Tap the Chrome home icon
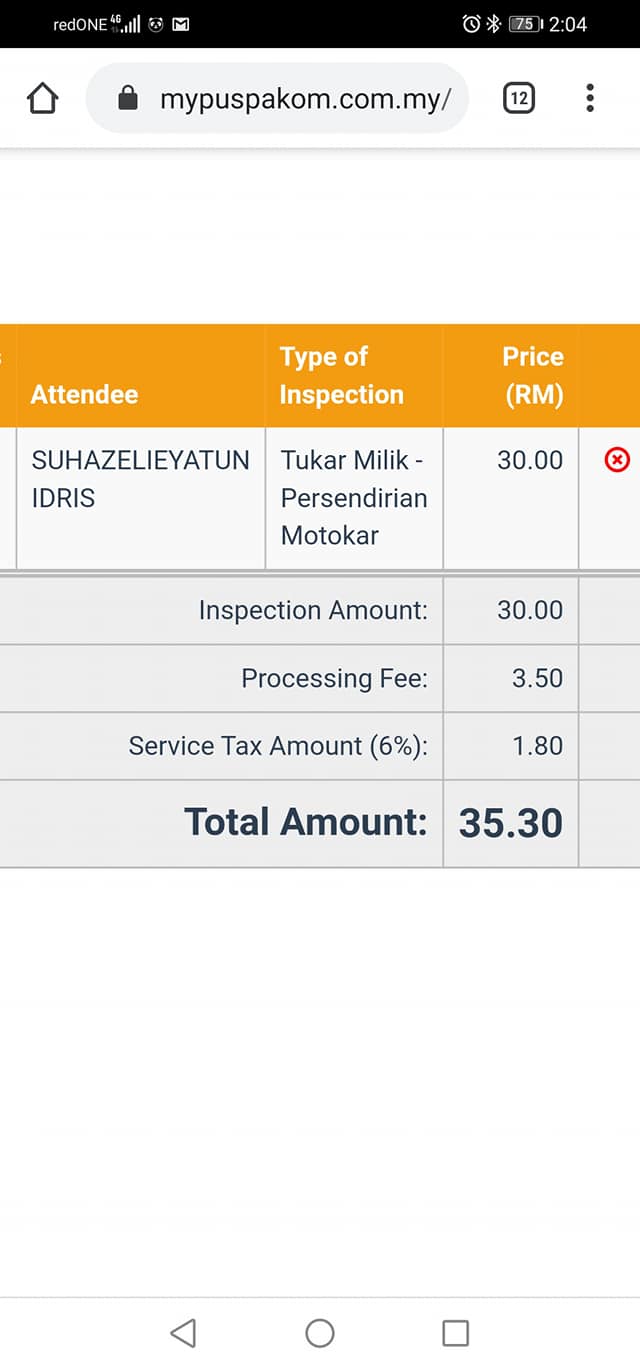The image size is (640, 1370). tap(43, 98)
